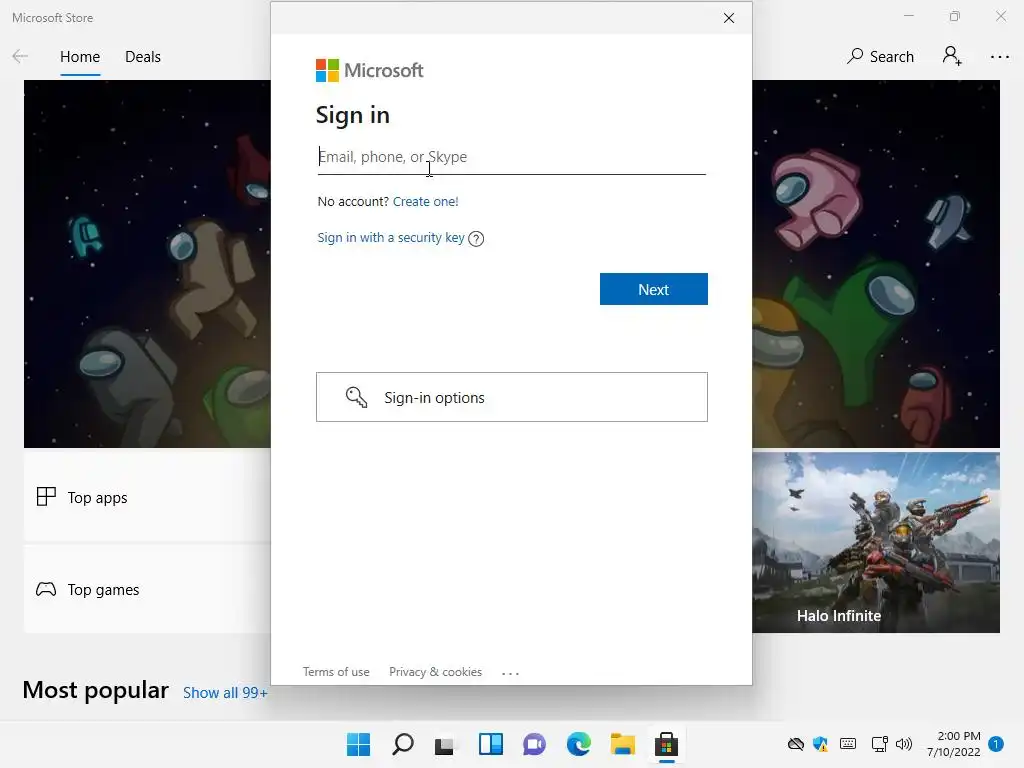Open Chat app on taskbar
Image resolution: width=1024 pixels, height=768 pixels.
pos(534,744)
